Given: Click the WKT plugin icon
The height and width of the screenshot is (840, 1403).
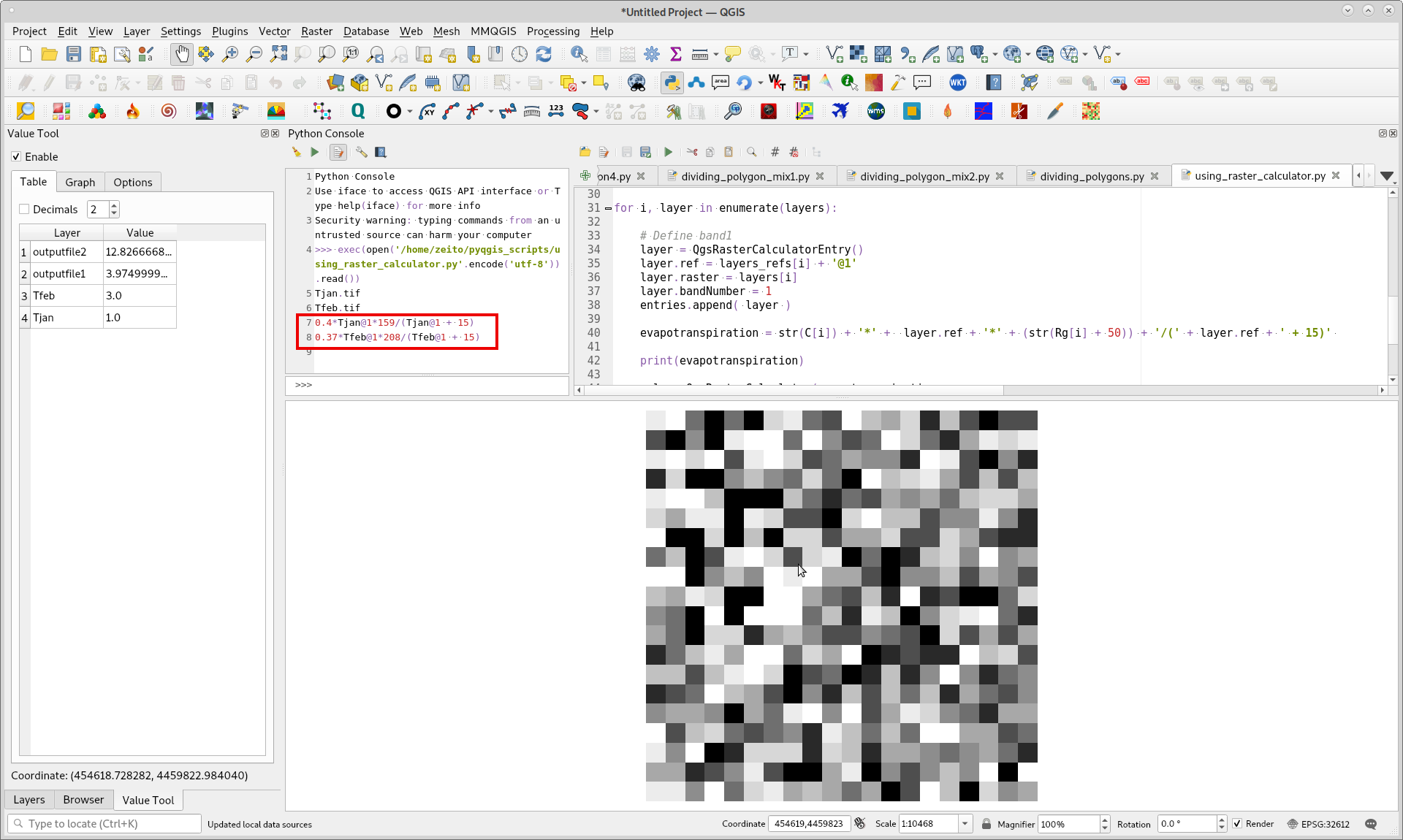Looking at the screenshot, I should coord(957,83).
